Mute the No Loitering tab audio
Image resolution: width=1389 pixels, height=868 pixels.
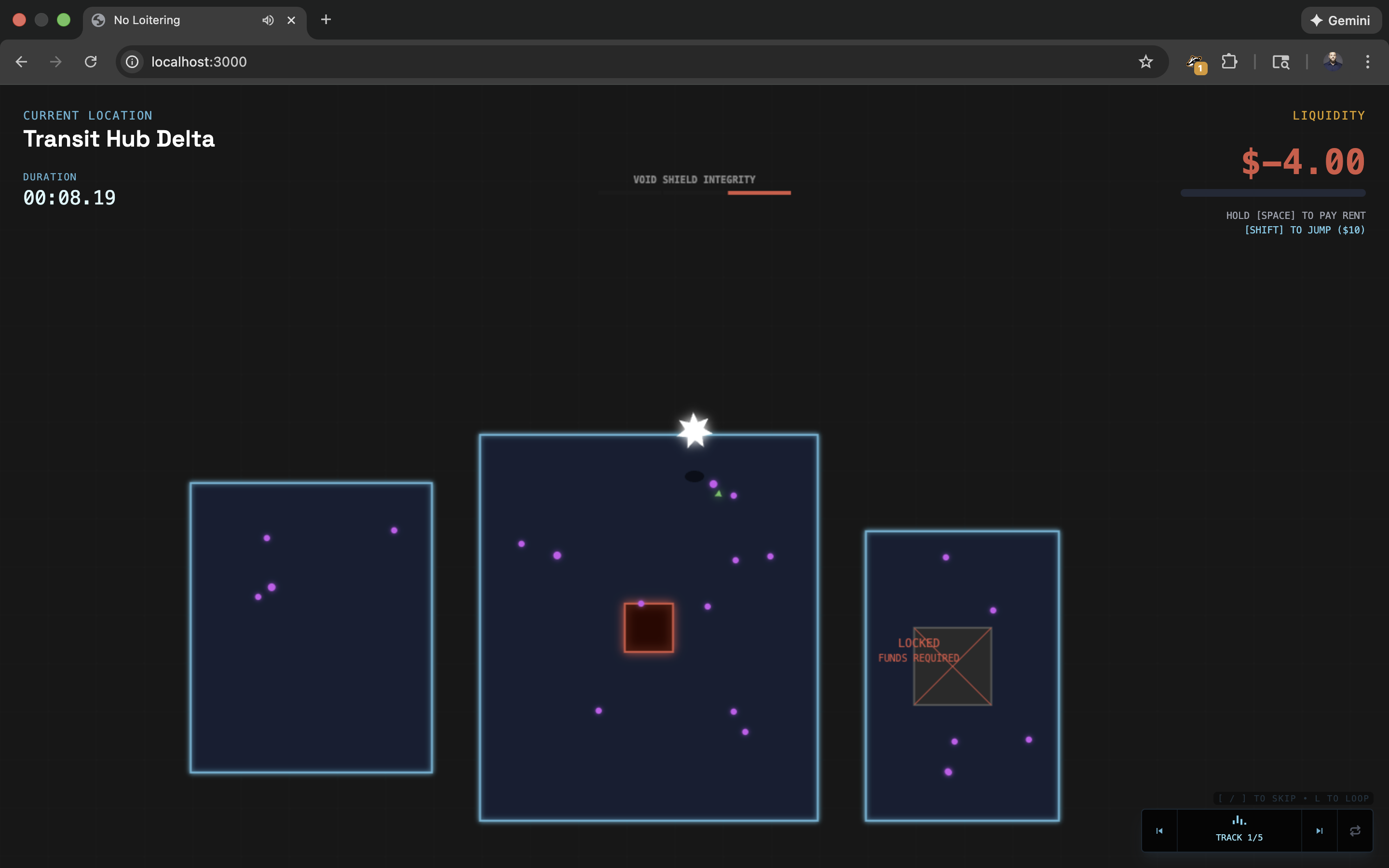268,20
